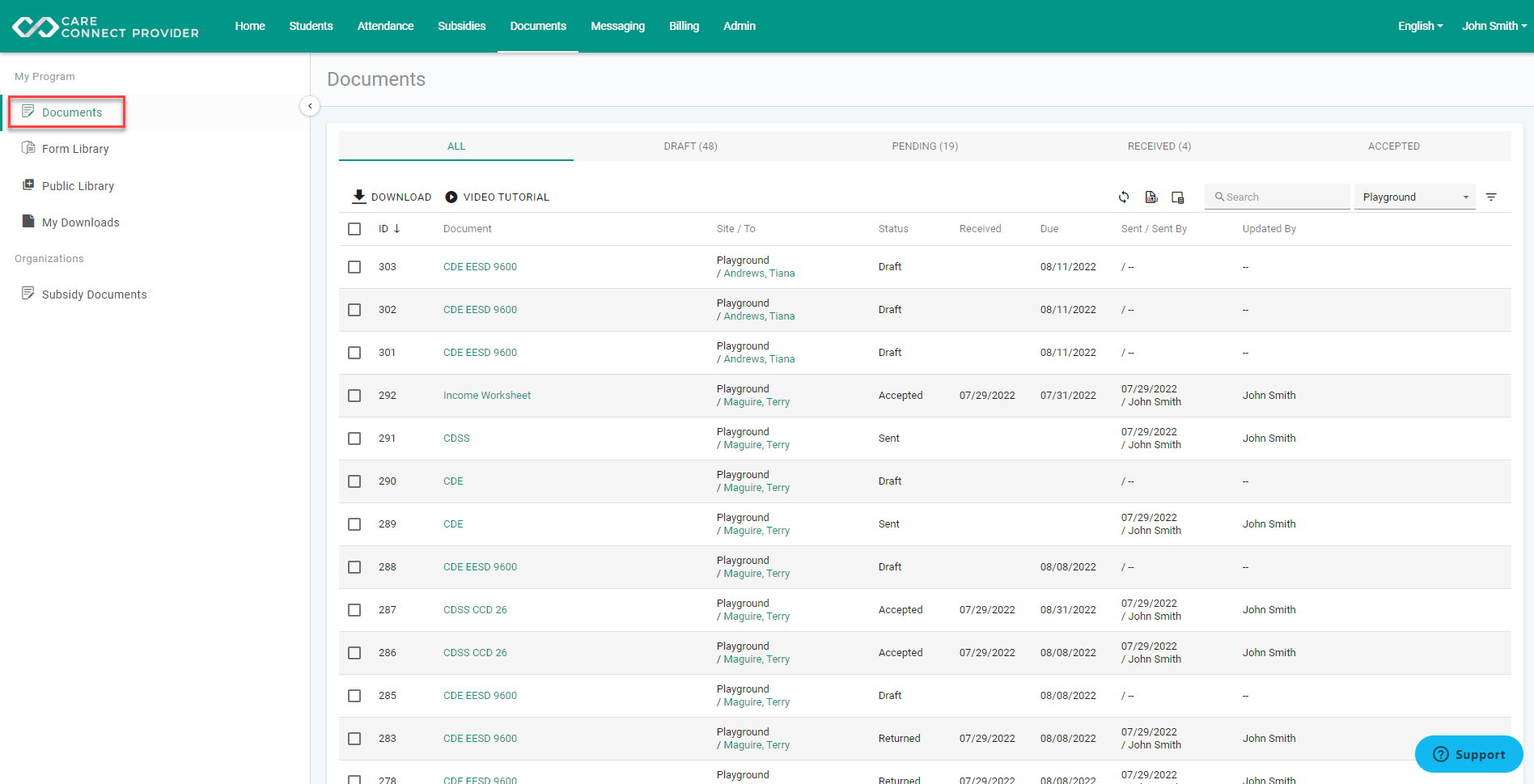
Task: Click the download arrow icon
Action: 359,197
